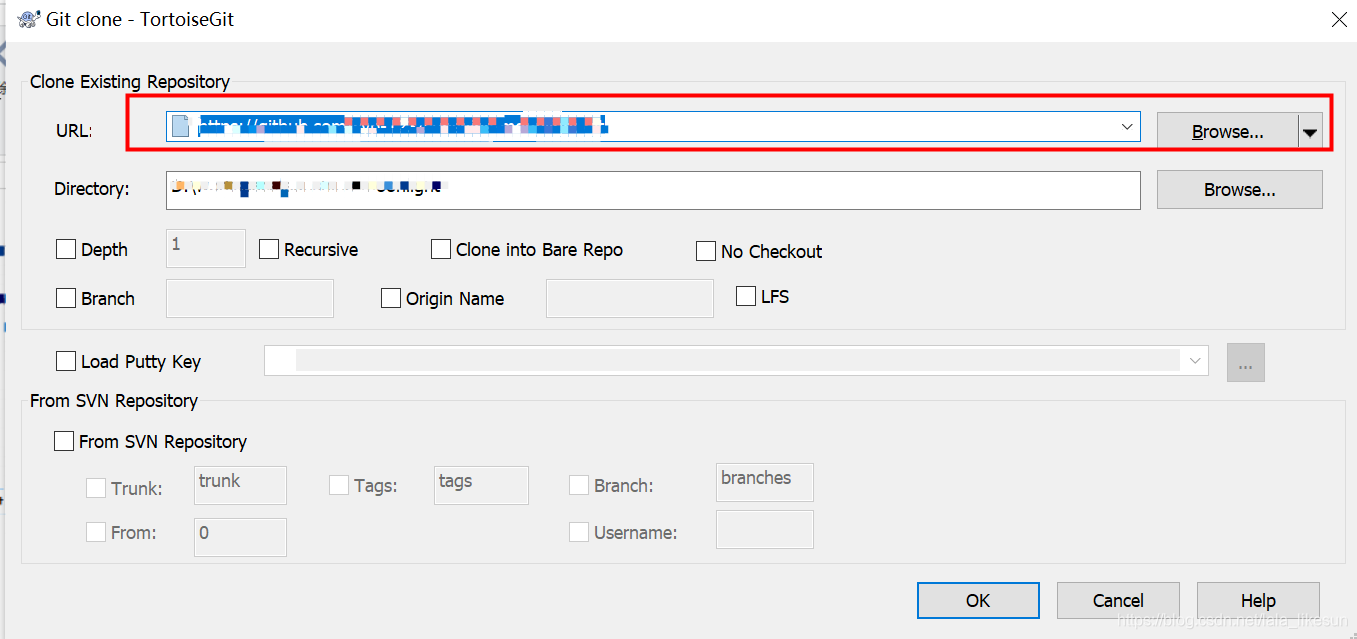Click the Origin Name text field
The image size is (1357, 639).
[x=630, y=298]
